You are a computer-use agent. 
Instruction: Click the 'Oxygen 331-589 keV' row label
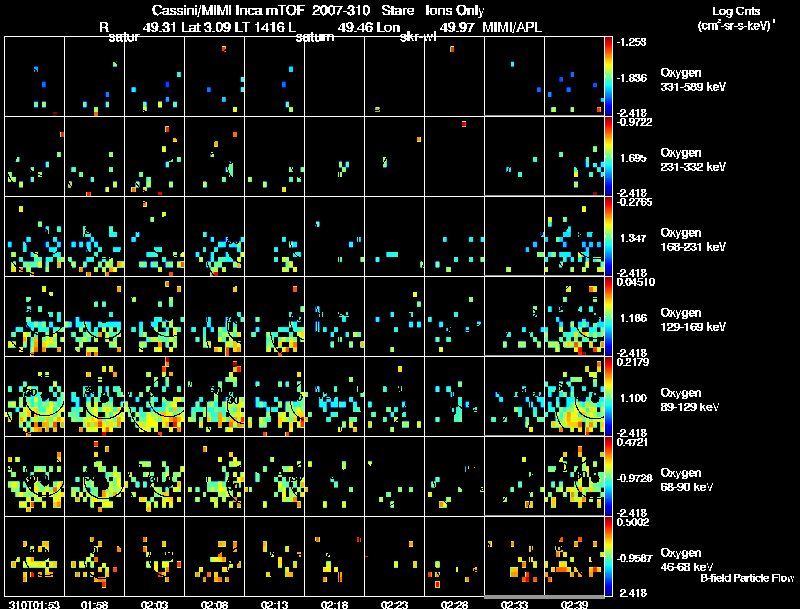[x=693, y=80]
